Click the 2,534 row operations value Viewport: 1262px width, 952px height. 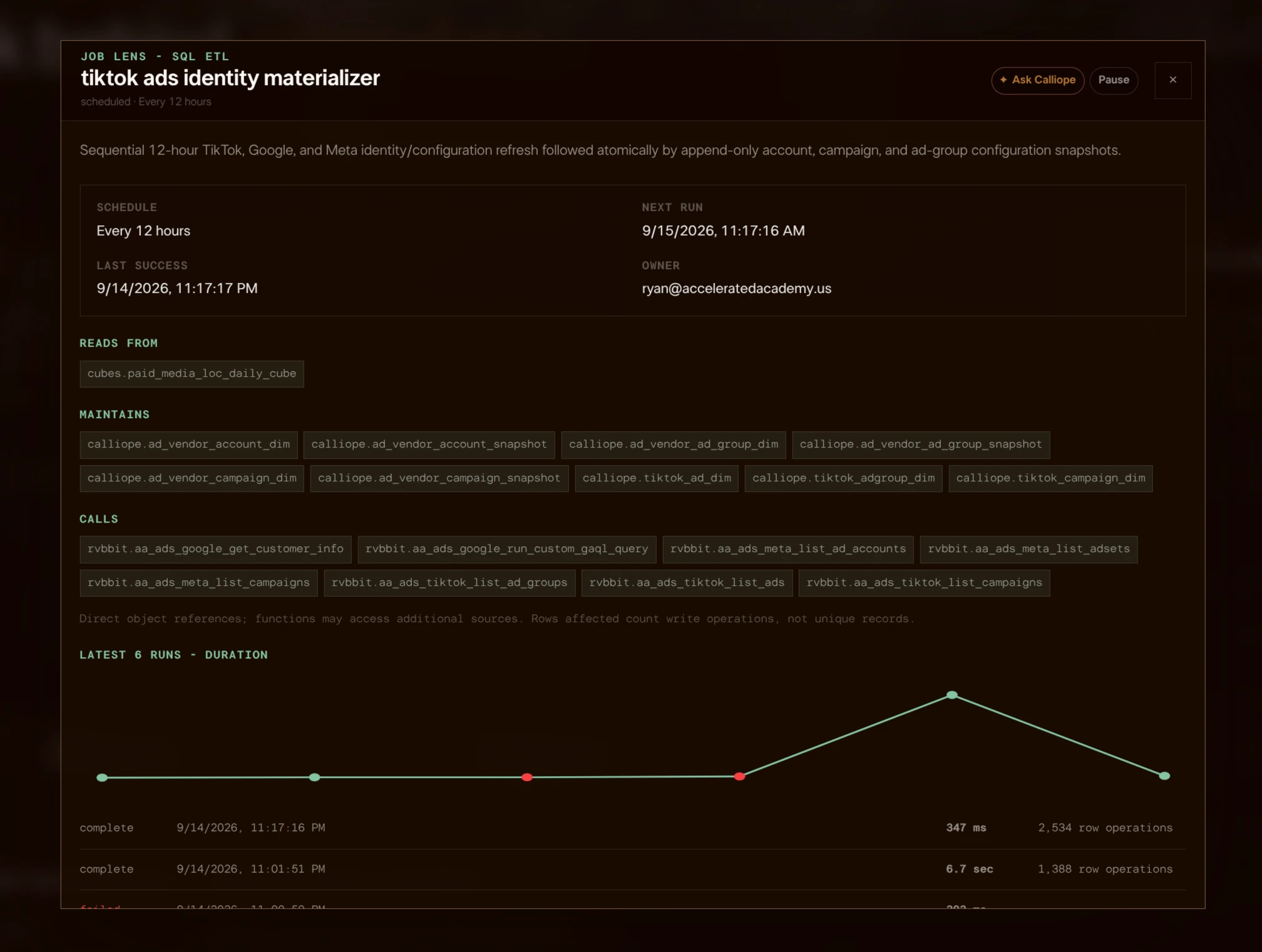coord(1105,828)
